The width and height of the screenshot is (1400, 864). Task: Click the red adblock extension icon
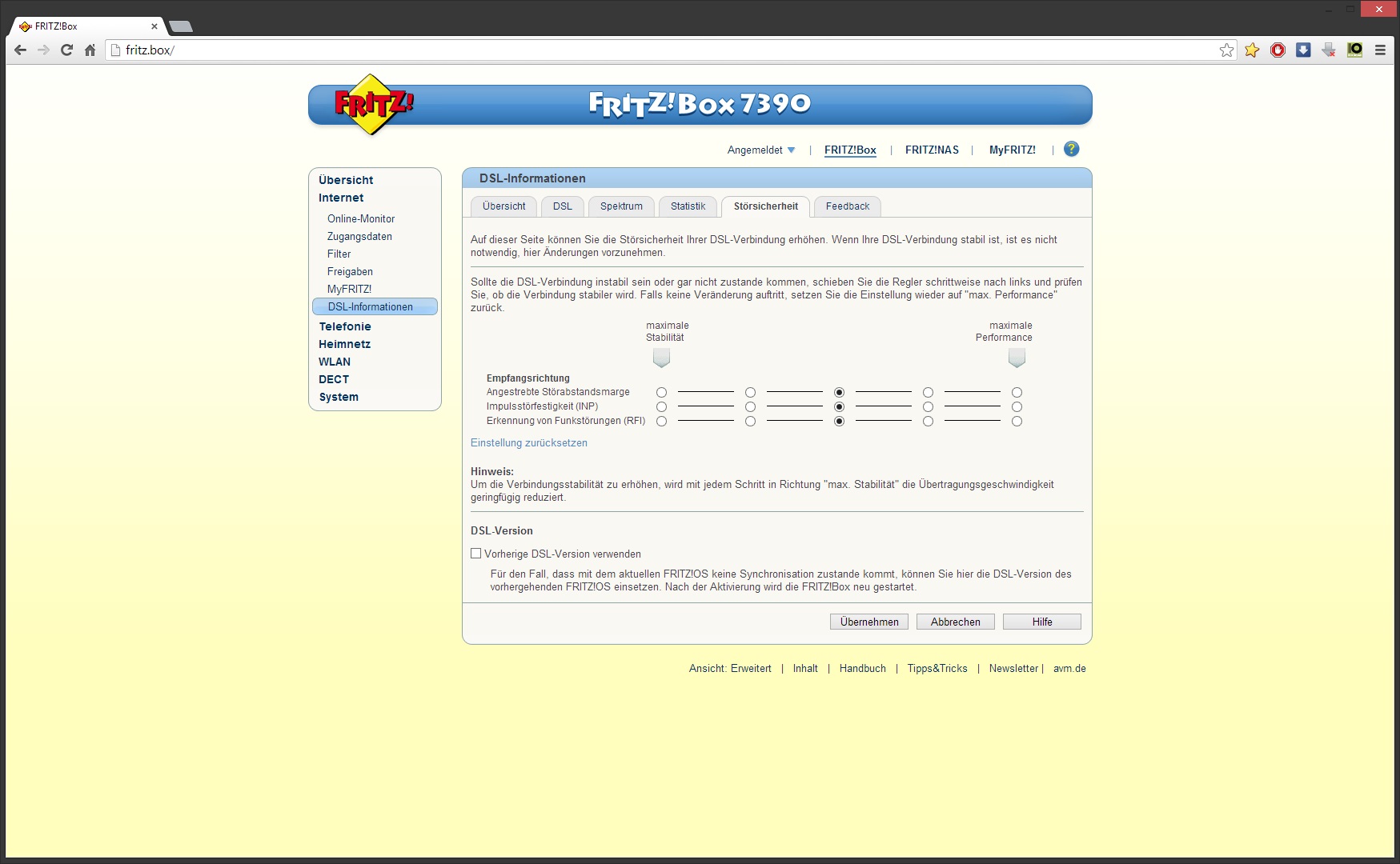coord(1278,50)
